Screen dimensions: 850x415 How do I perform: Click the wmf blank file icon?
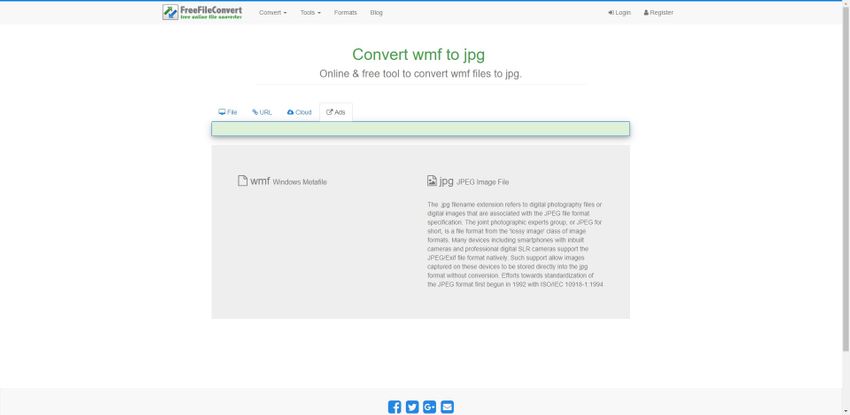(242, 181)
